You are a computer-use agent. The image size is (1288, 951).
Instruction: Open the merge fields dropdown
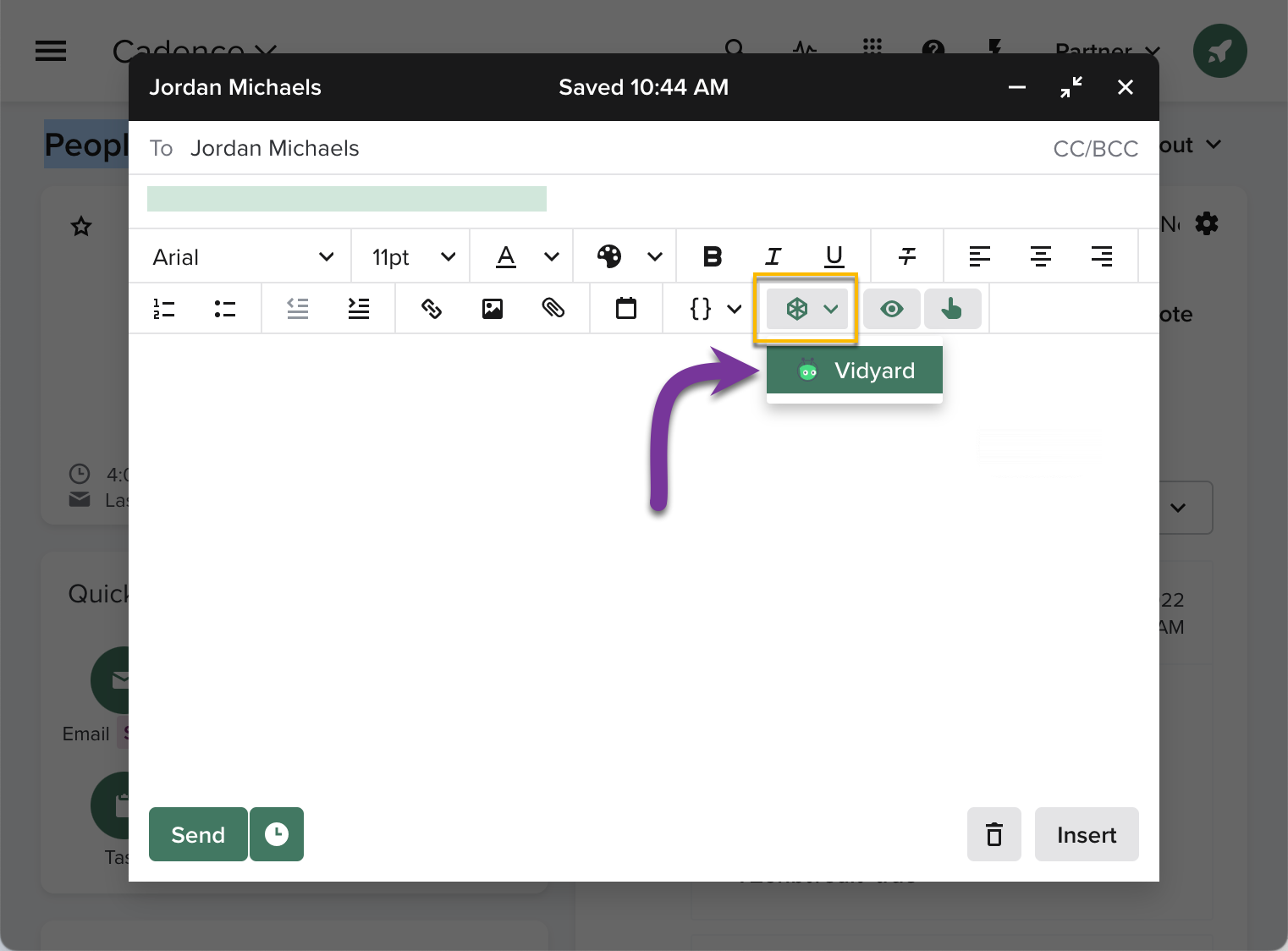click(713, 308)
